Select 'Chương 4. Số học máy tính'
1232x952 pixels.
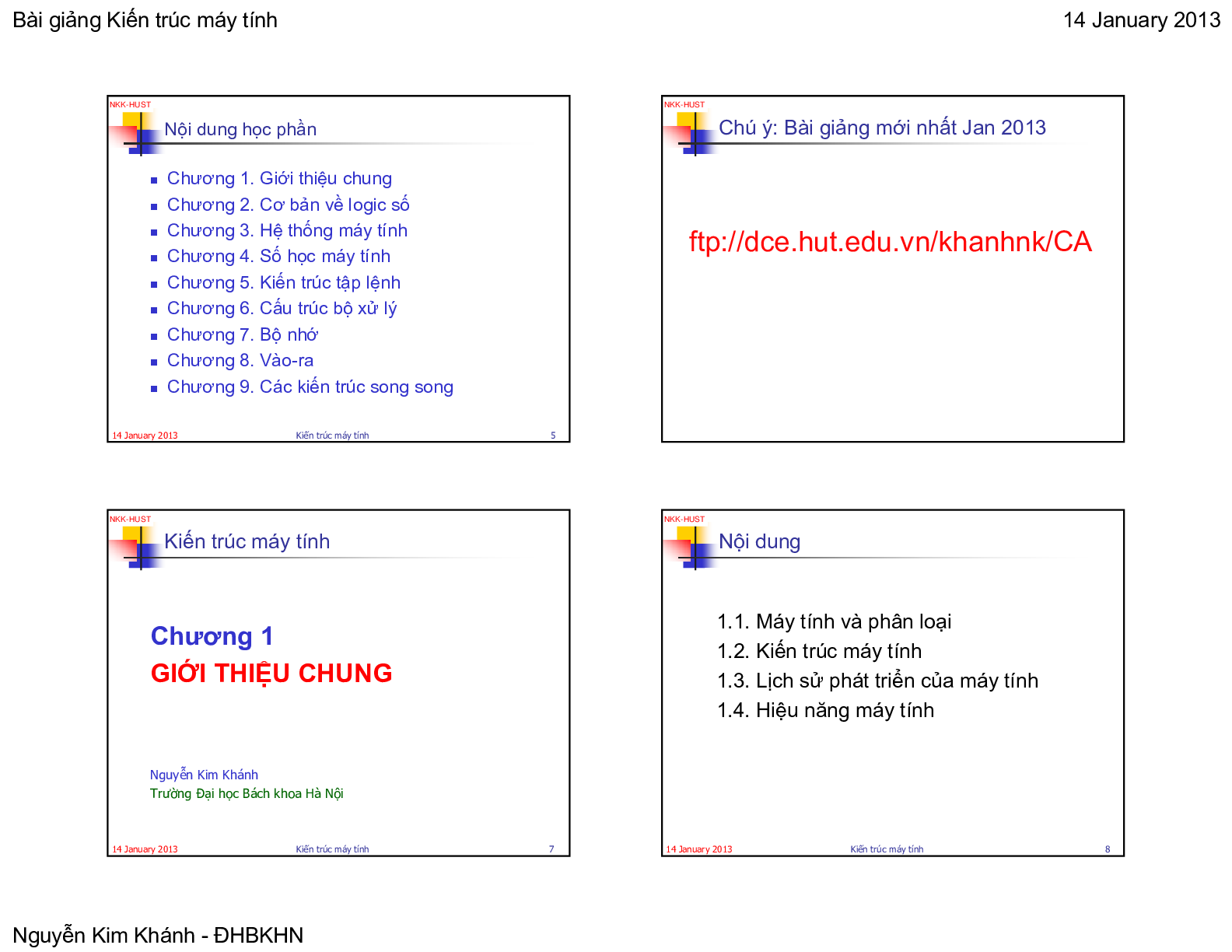coord(278,257)
